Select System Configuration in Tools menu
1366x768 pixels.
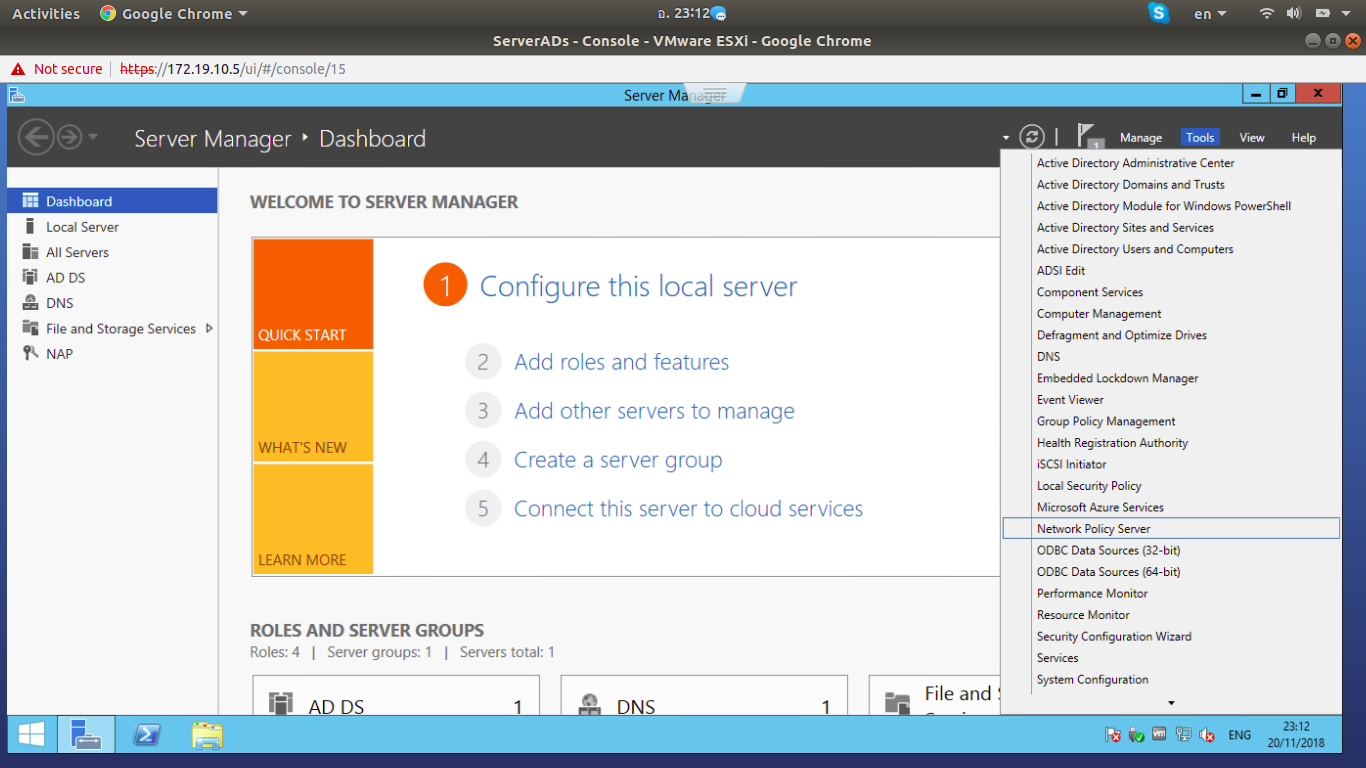[x=1171, y=679]
